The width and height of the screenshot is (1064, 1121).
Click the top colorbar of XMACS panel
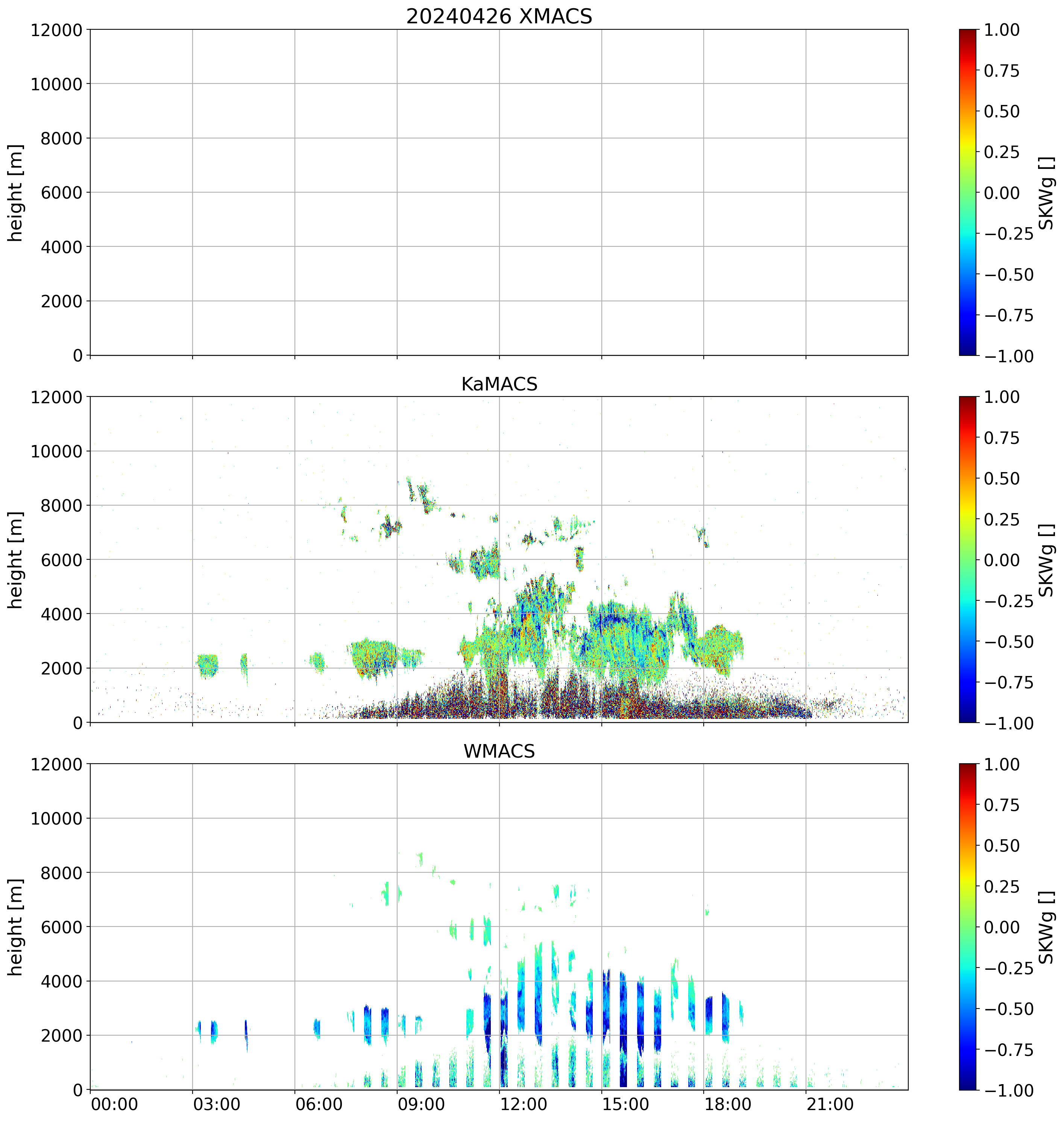pos(968,192)
